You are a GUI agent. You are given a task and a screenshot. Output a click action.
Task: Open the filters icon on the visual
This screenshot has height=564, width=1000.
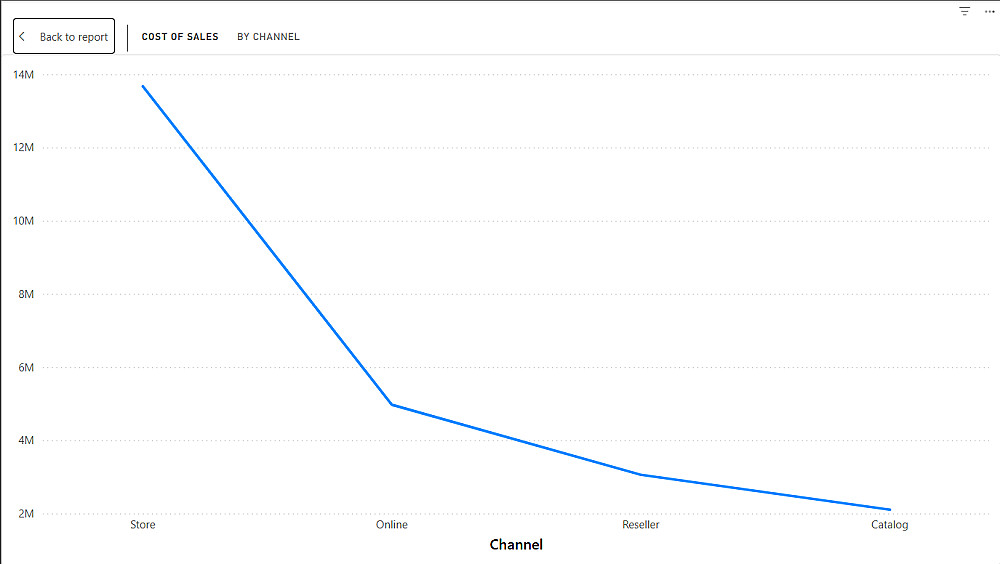click(965, 11)
